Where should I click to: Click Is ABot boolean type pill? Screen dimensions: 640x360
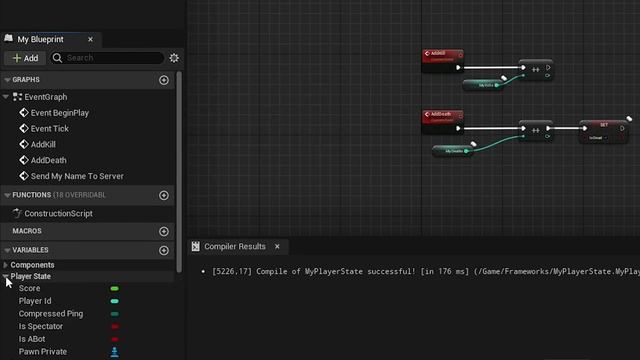(x=115, y=339)
